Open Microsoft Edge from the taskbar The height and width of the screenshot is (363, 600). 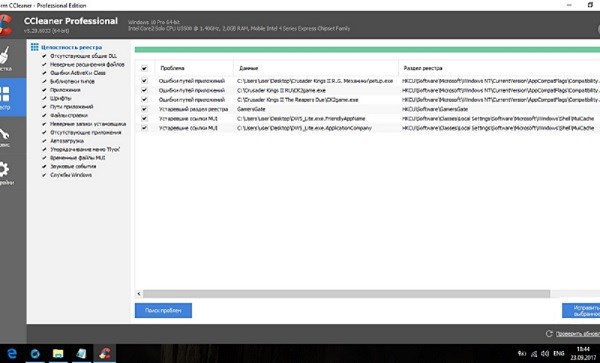tap(12, 353)
